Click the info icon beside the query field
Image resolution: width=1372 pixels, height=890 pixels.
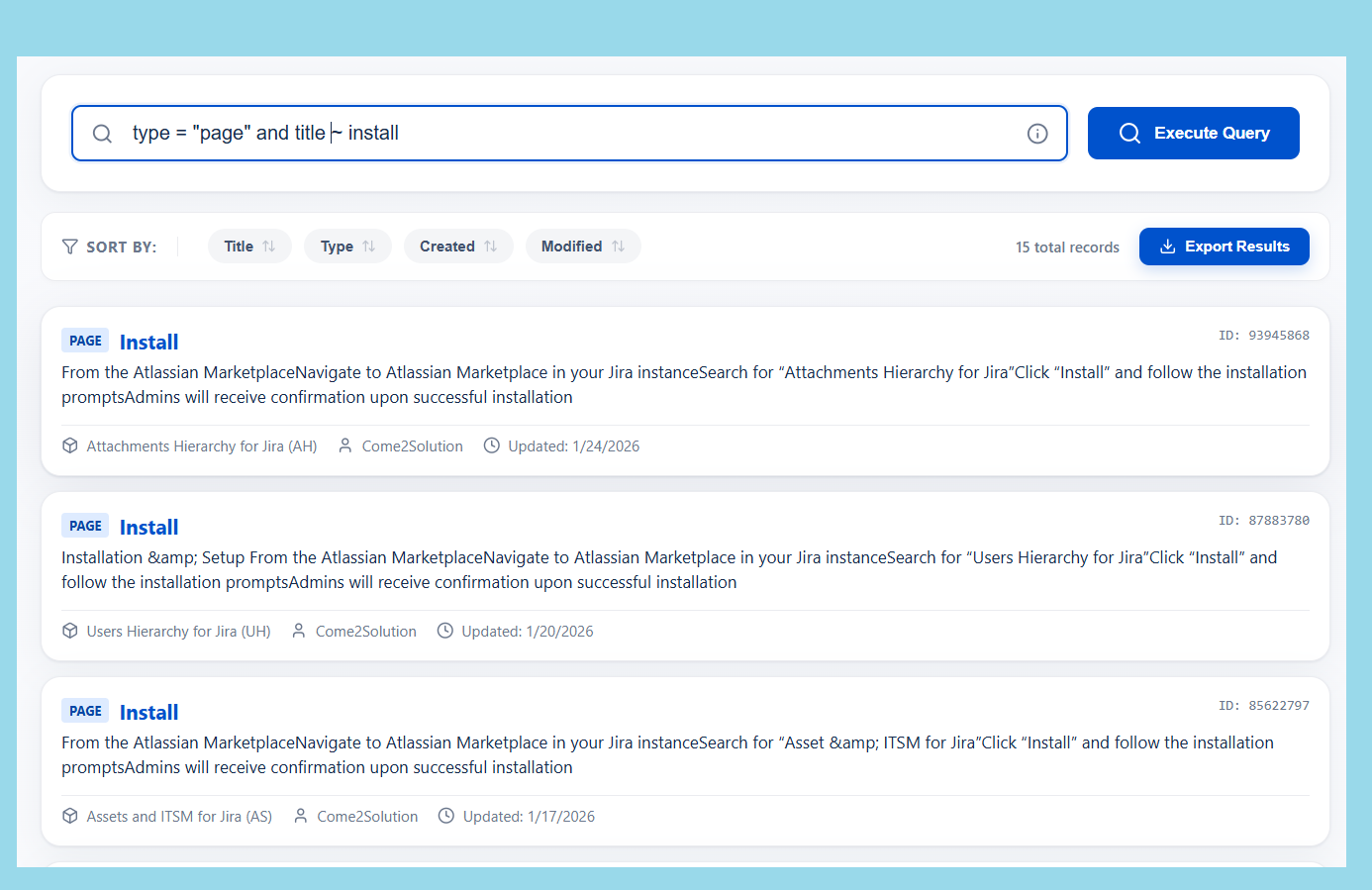(x=1036, y=133)
